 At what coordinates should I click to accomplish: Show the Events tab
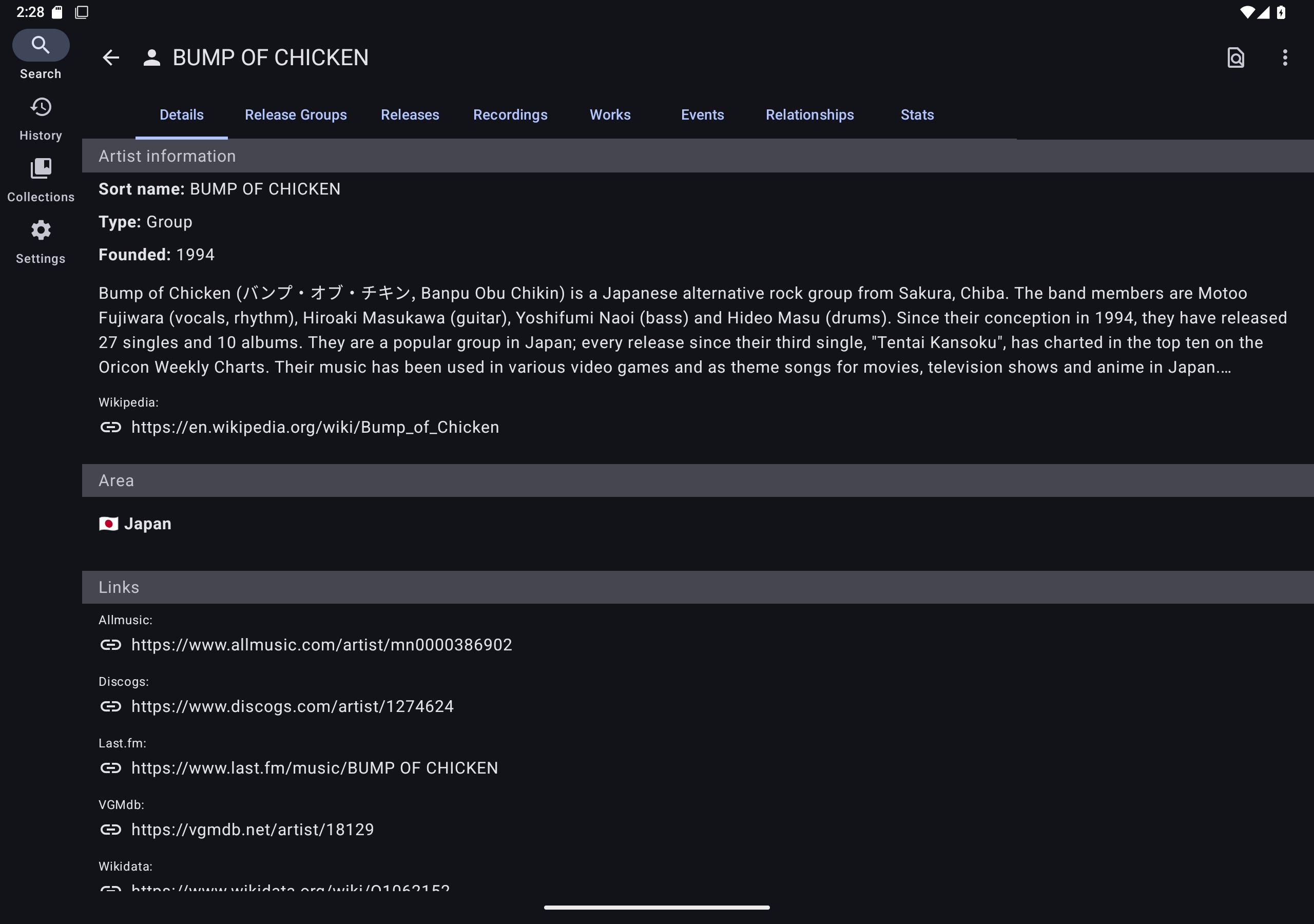pyautogui.click(x=702, y=115)
